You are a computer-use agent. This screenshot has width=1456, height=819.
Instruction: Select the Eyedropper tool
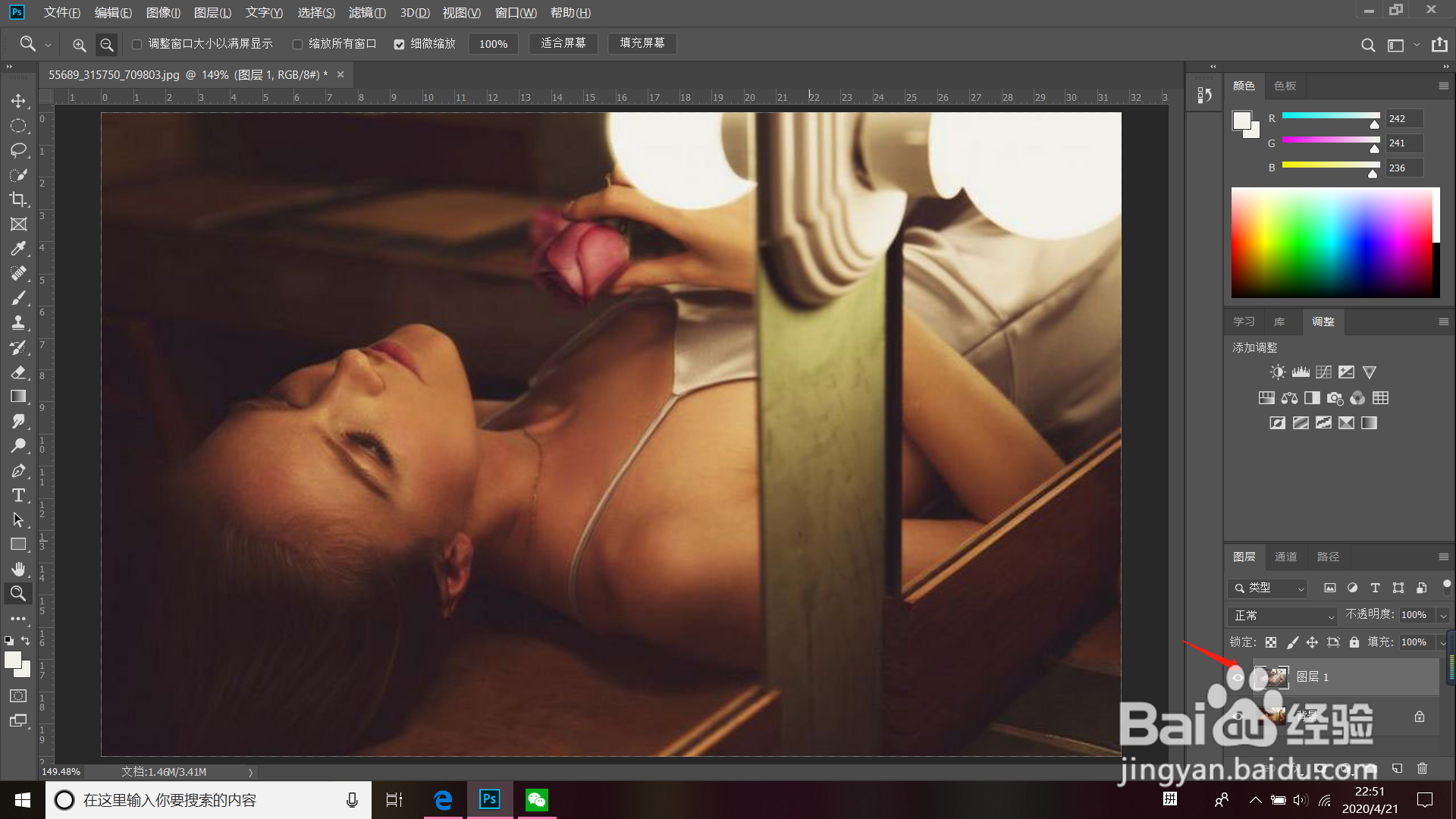18,249
